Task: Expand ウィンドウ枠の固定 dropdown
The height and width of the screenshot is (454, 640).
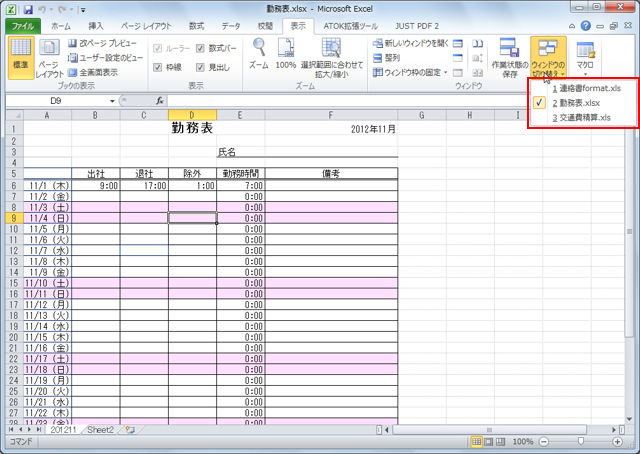Action: (410, 72)
